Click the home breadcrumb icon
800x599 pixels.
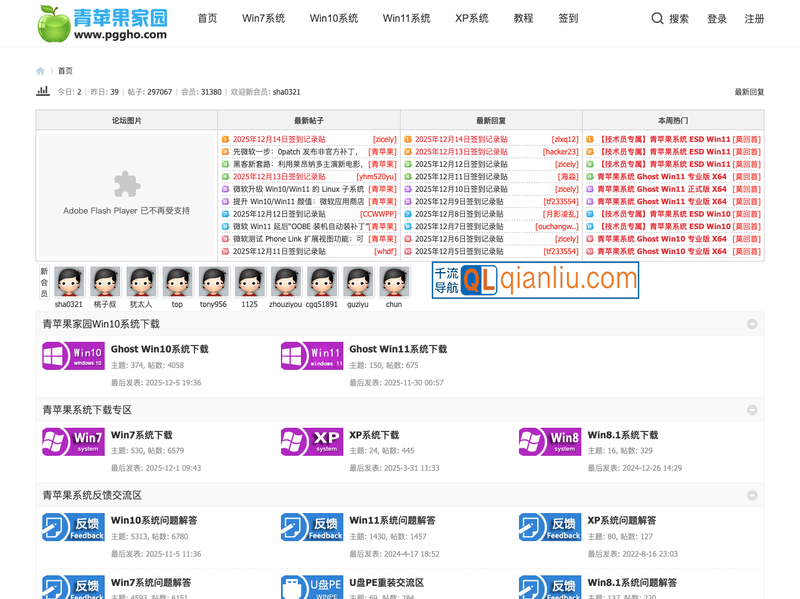[41, 71]
